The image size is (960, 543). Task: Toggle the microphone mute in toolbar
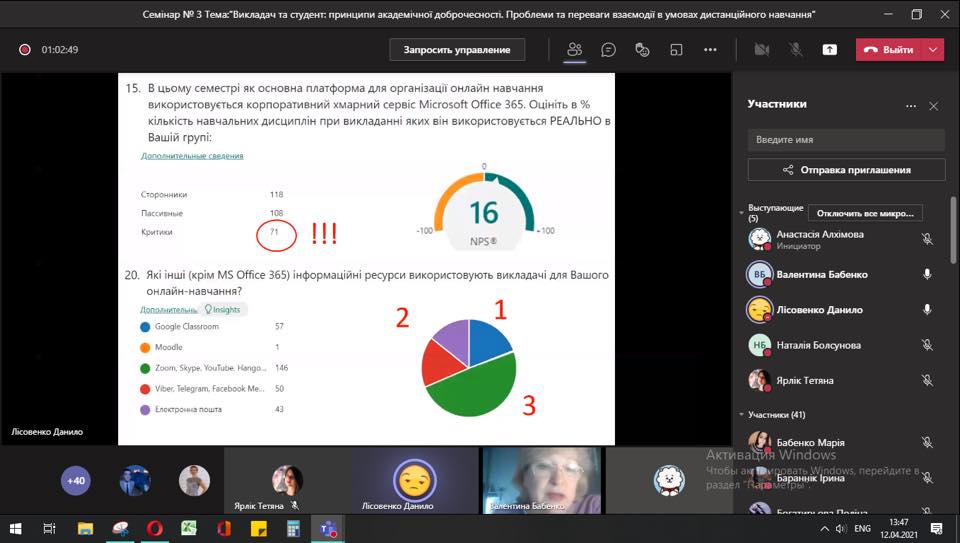pyautogui.click(x=796, y=50)
